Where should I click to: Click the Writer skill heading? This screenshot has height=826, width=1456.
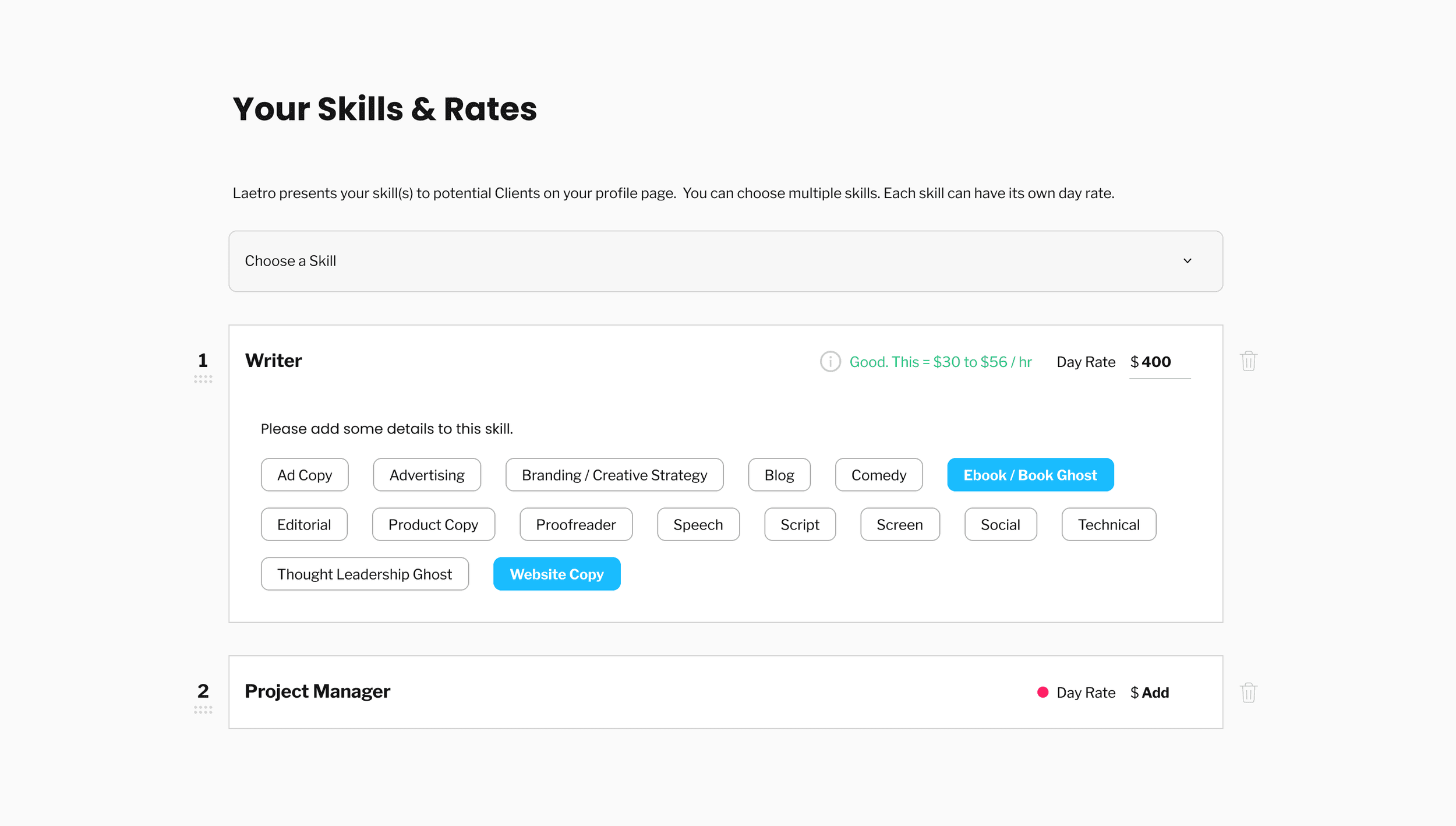tap(273, 361)
